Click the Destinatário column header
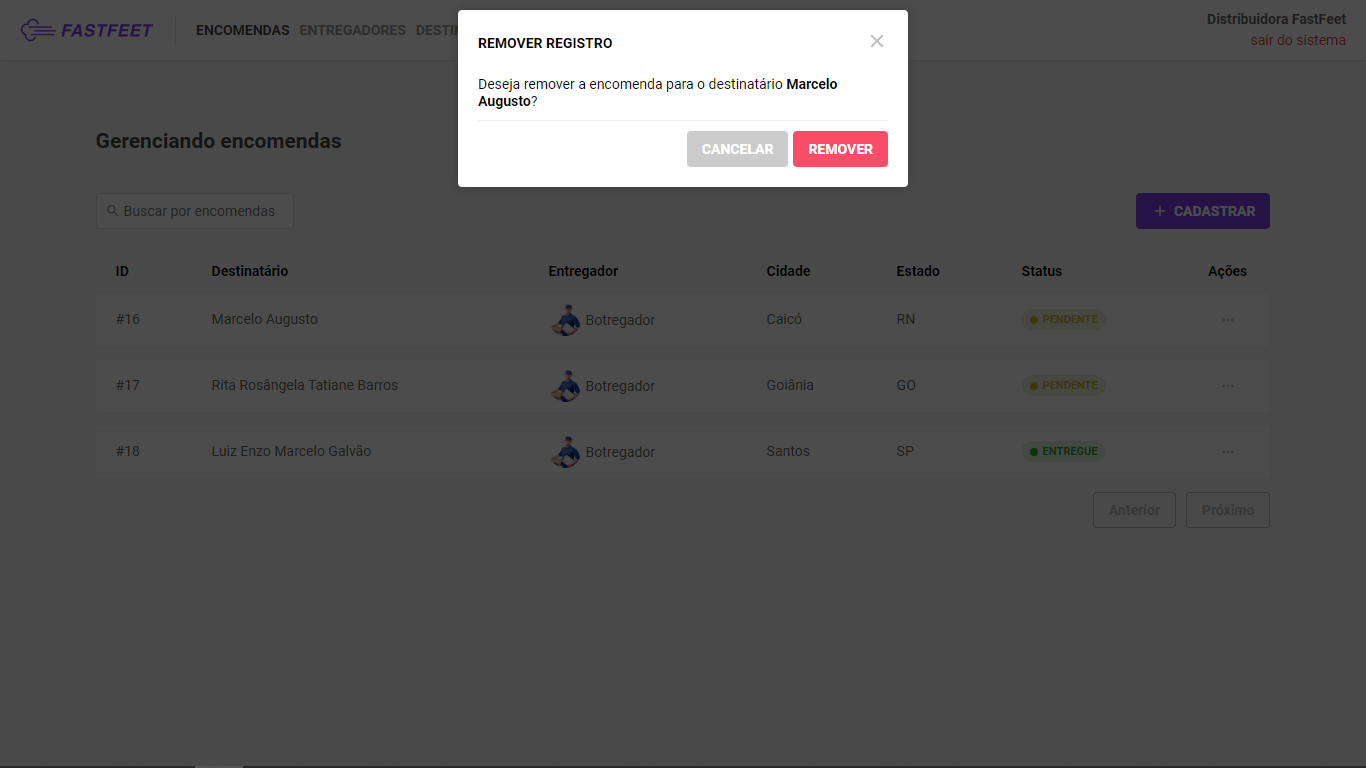This screenshot has height=768, width=1366. (x=250, y=271)
